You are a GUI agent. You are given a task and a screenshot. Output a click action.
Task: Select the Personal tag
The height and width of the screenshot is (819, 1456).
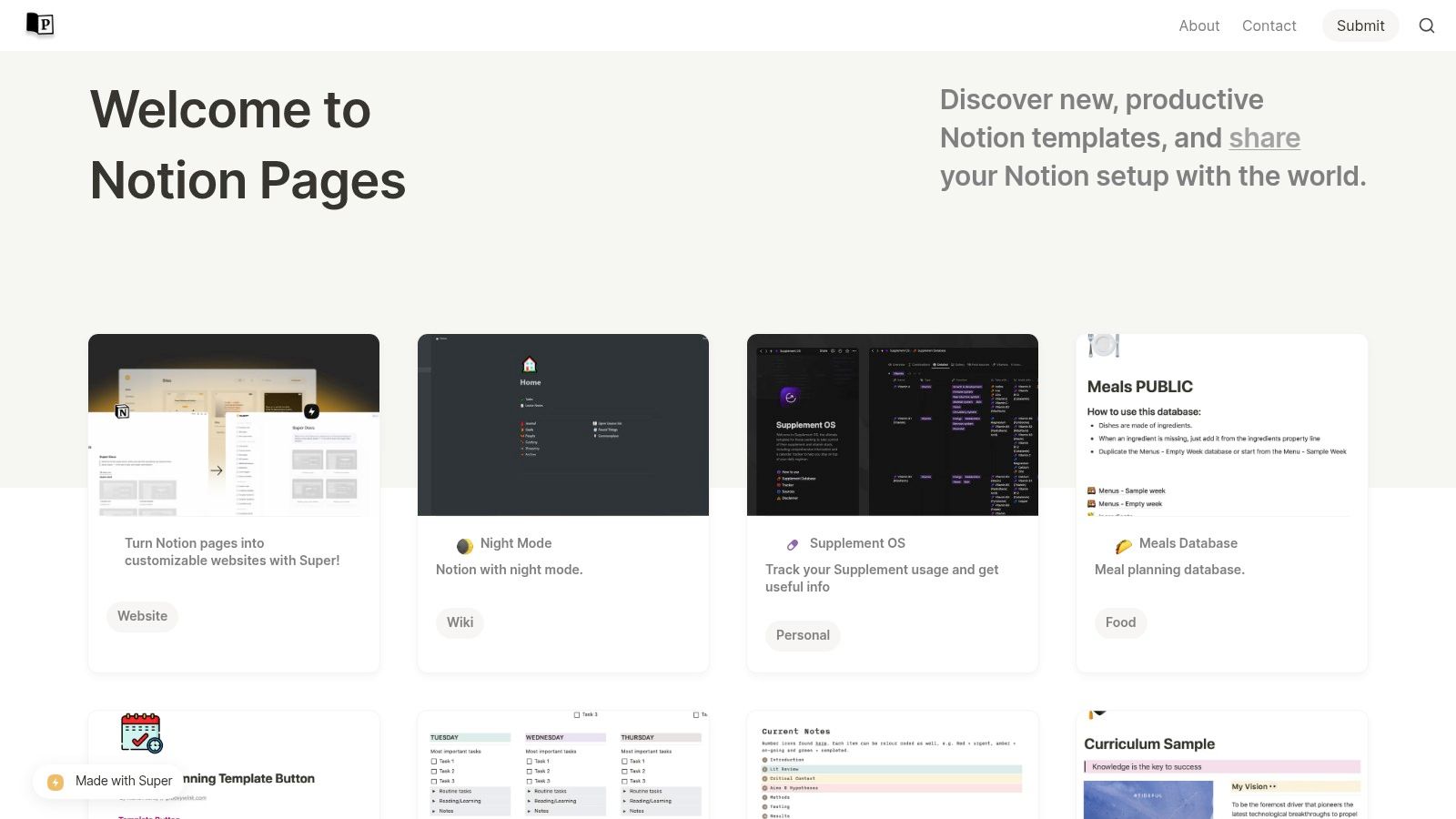(803, 635)
